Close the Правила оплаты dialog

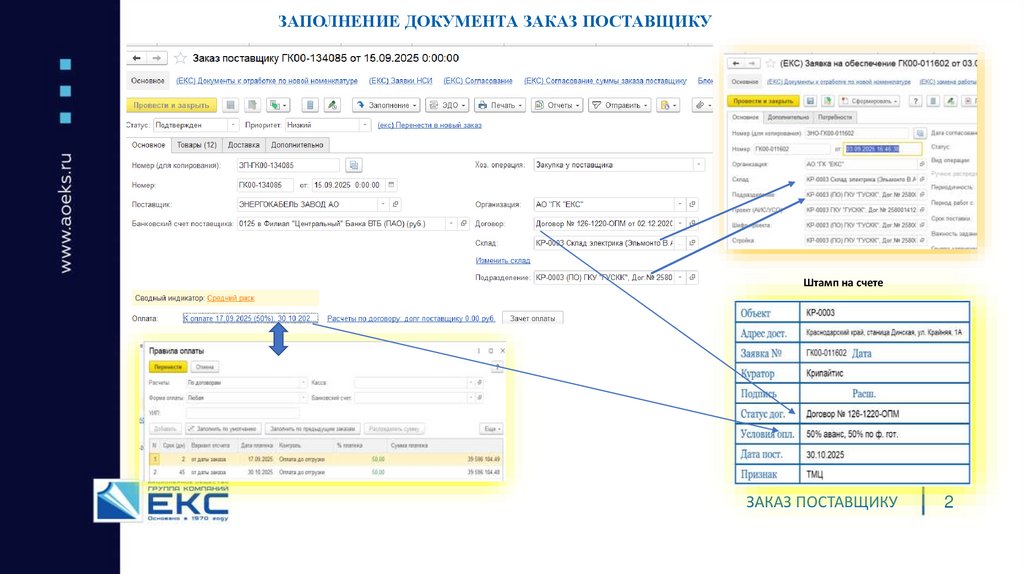click(502, 351)
